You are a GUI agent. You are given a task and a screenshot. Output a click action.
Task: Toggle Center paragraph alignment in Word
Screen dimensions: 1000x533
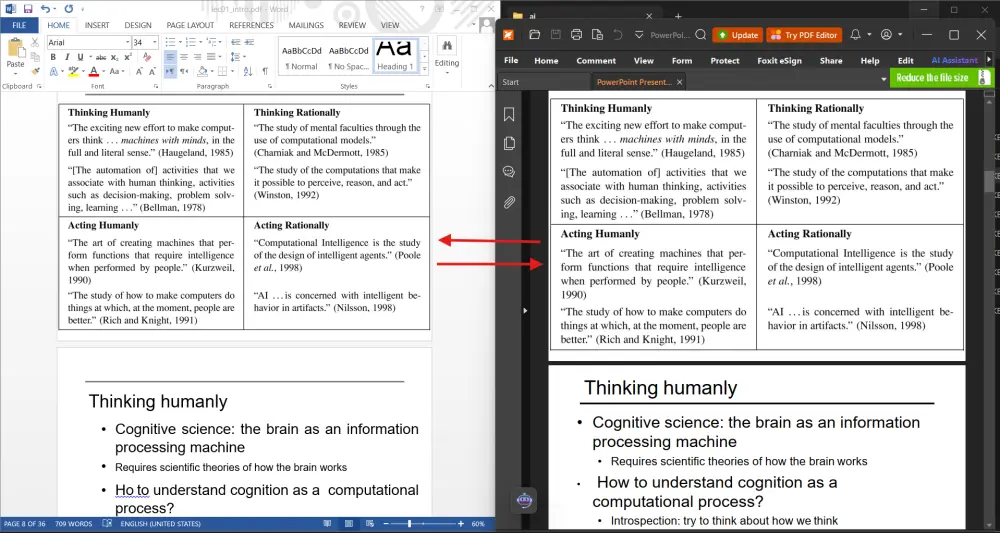tap(184, 57)
